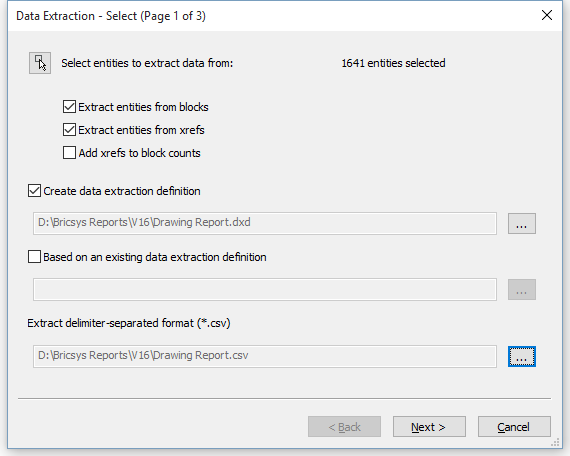Click the resize grip in dialog corner
The width and height of the screenshot is (570, 456).
tap(555, 442)
